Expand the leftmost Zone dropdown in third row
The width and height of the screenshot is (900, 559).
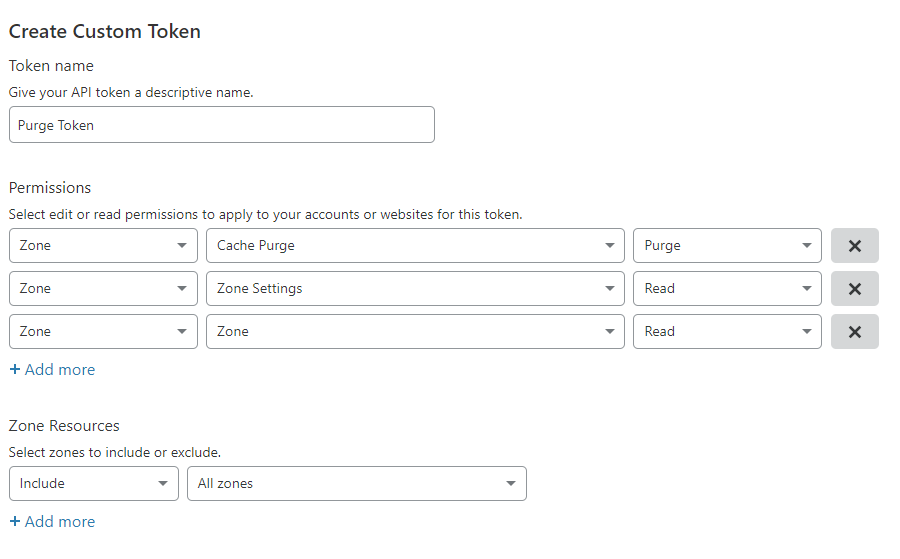103,331
